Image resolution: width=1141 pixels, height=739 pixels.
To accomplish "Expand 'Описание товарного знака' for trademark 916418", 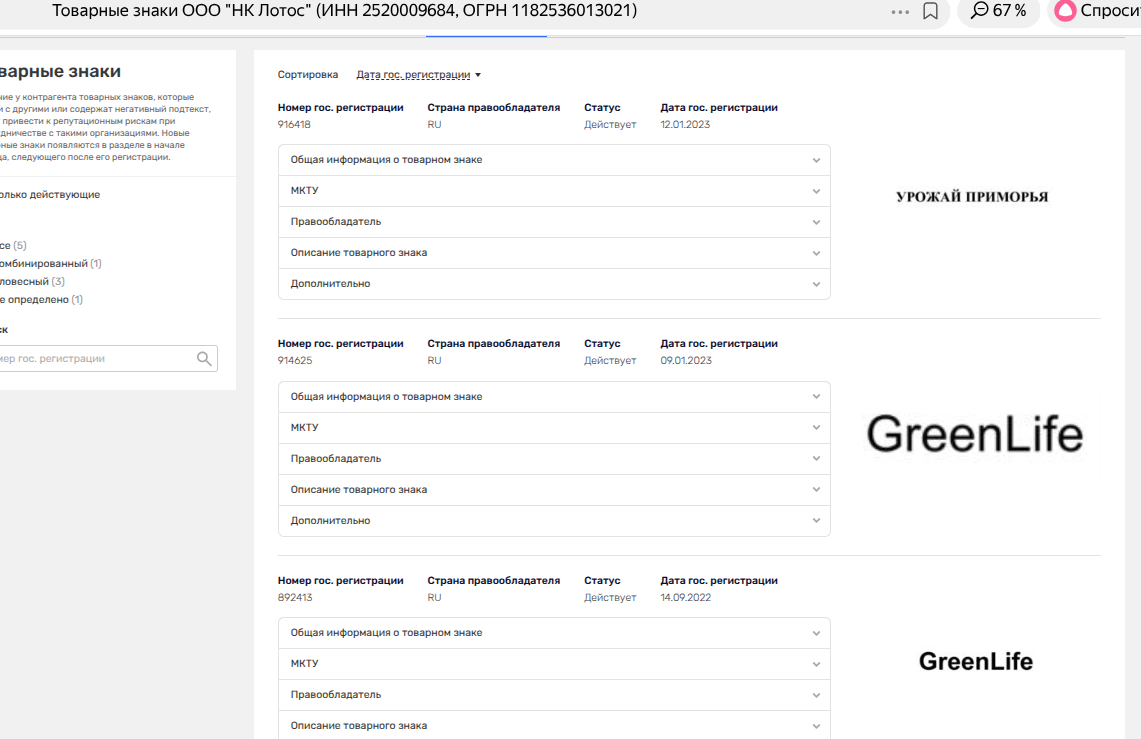I will tap(554, 253).
